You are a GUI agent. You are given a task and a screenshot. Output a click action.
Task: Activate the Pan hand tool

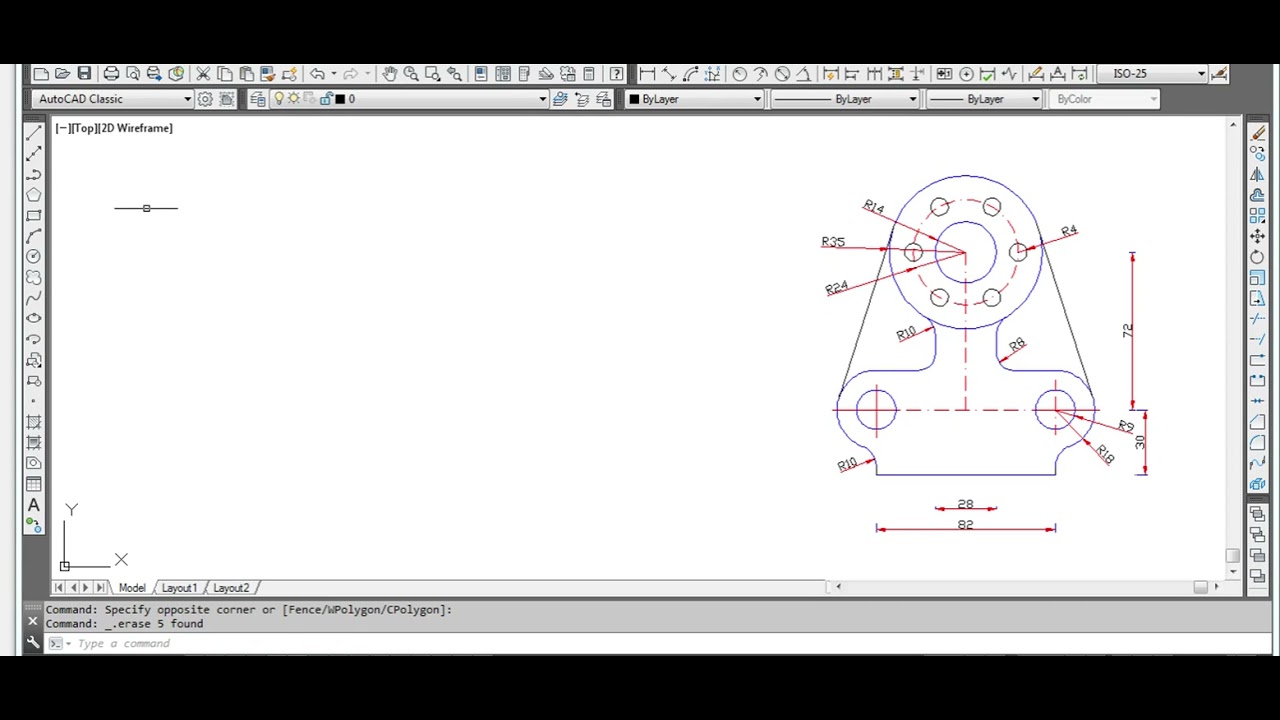point(389,74)
